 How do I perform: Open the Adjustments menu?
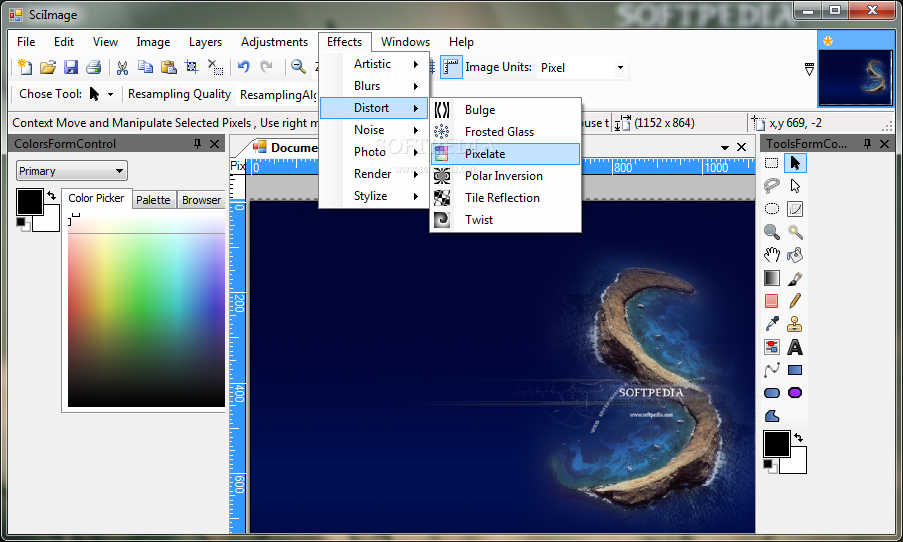click(x=274, y=42)
